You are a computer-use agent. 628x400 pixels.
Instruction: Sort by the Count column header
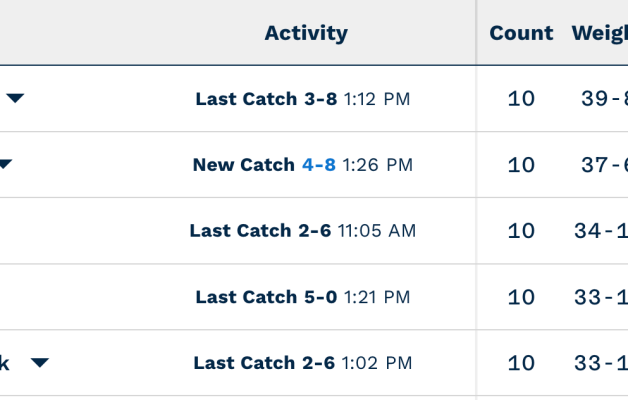coord(521,33)
